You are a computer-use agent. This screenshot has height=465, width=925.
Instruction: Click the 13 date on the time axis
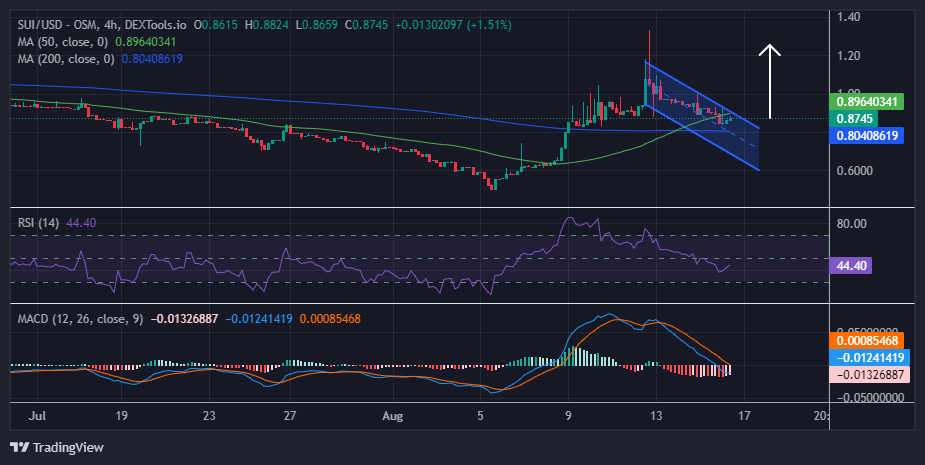tap(656, 416)
